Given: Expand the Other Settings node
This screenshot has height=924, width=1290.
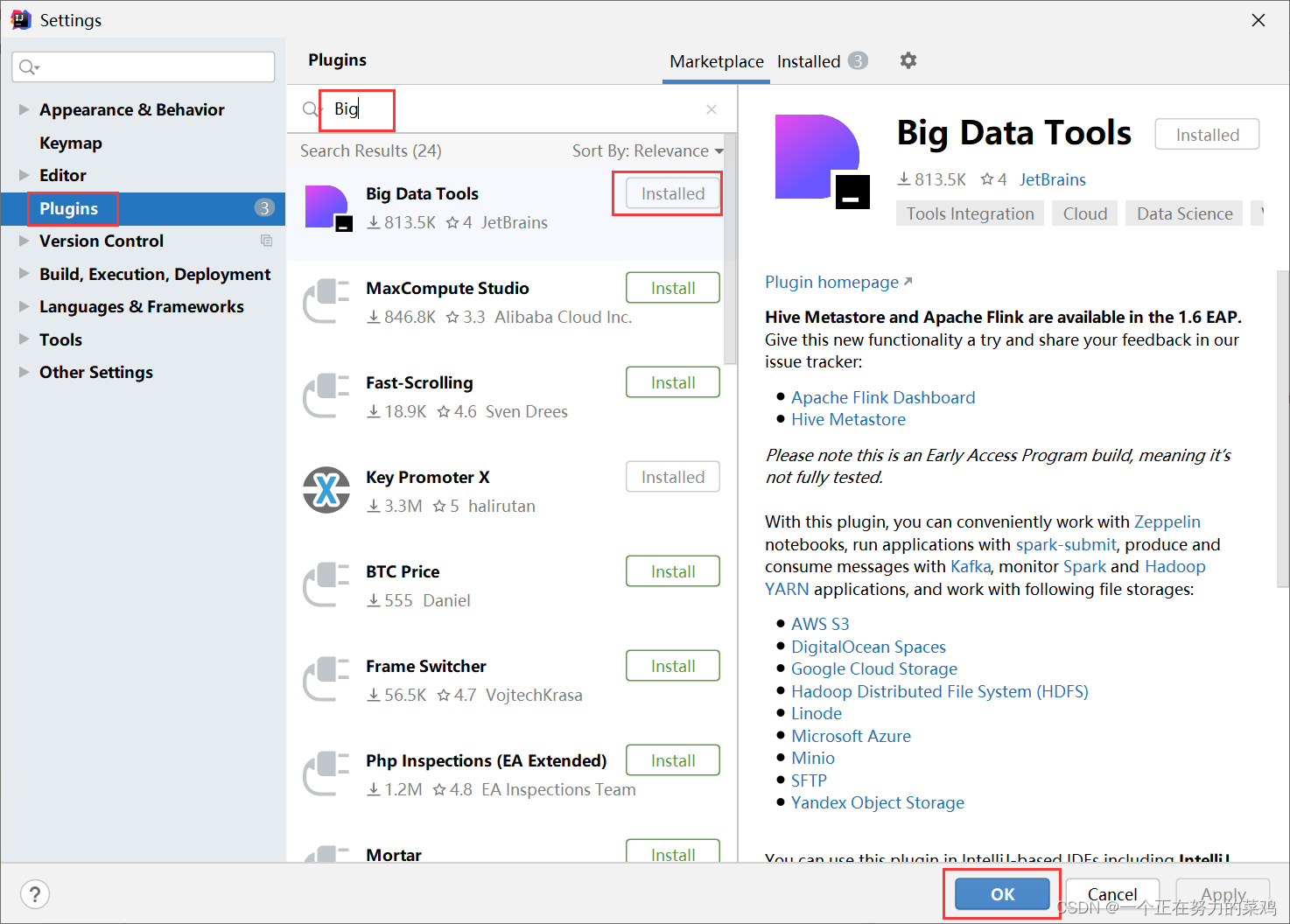Looking at the screenshot, I should [x=24, y=372].
